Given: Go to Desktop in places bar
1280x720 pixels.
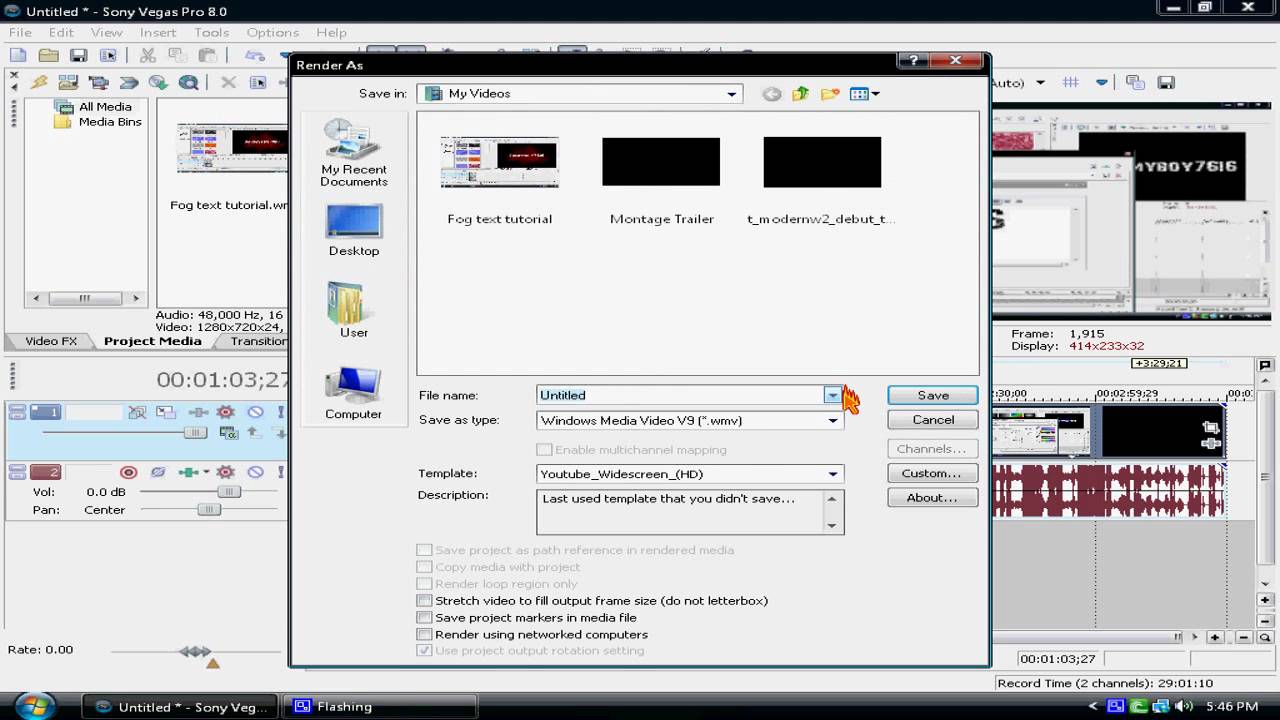Looking at the screenshot, I should tap(354, 230).
